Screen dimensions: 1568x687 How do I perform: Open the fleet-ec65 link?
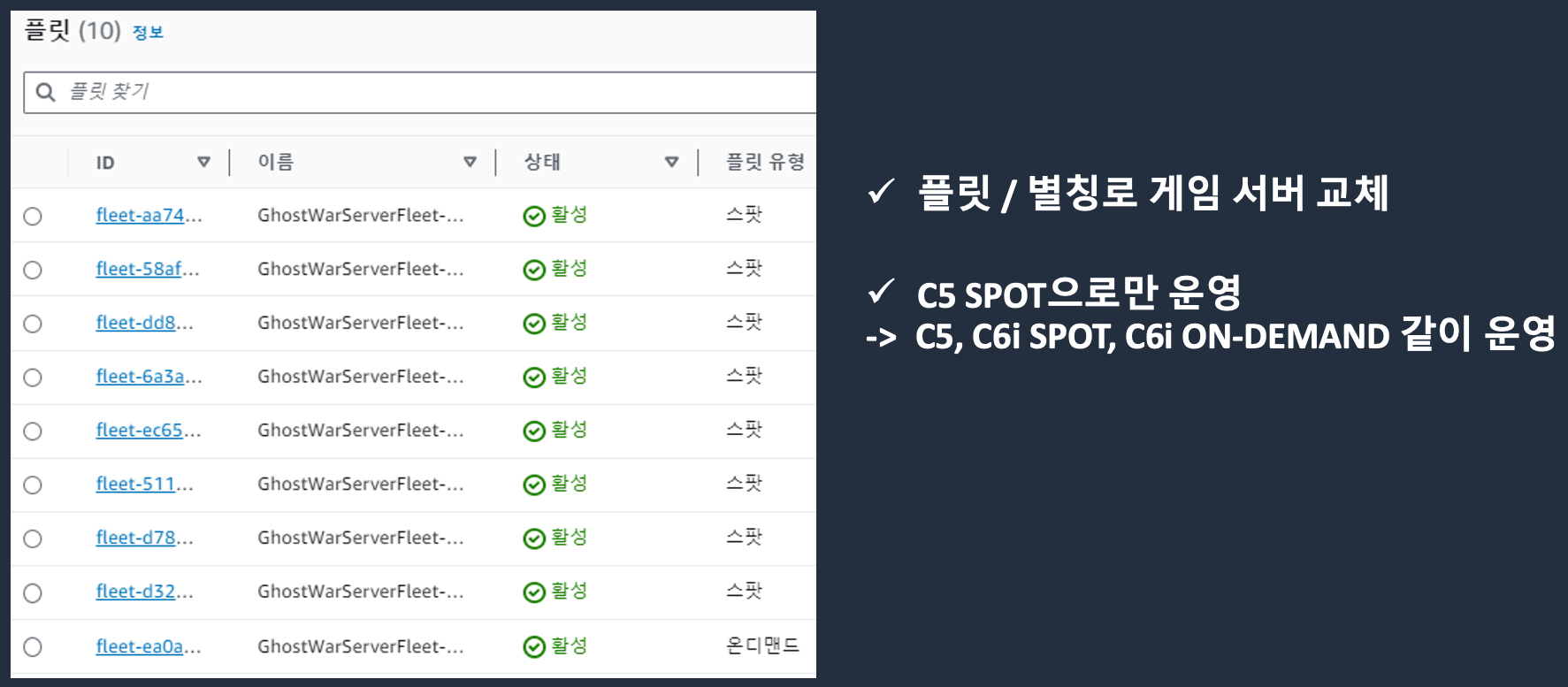pyautogui.click(x=149, y=431)
